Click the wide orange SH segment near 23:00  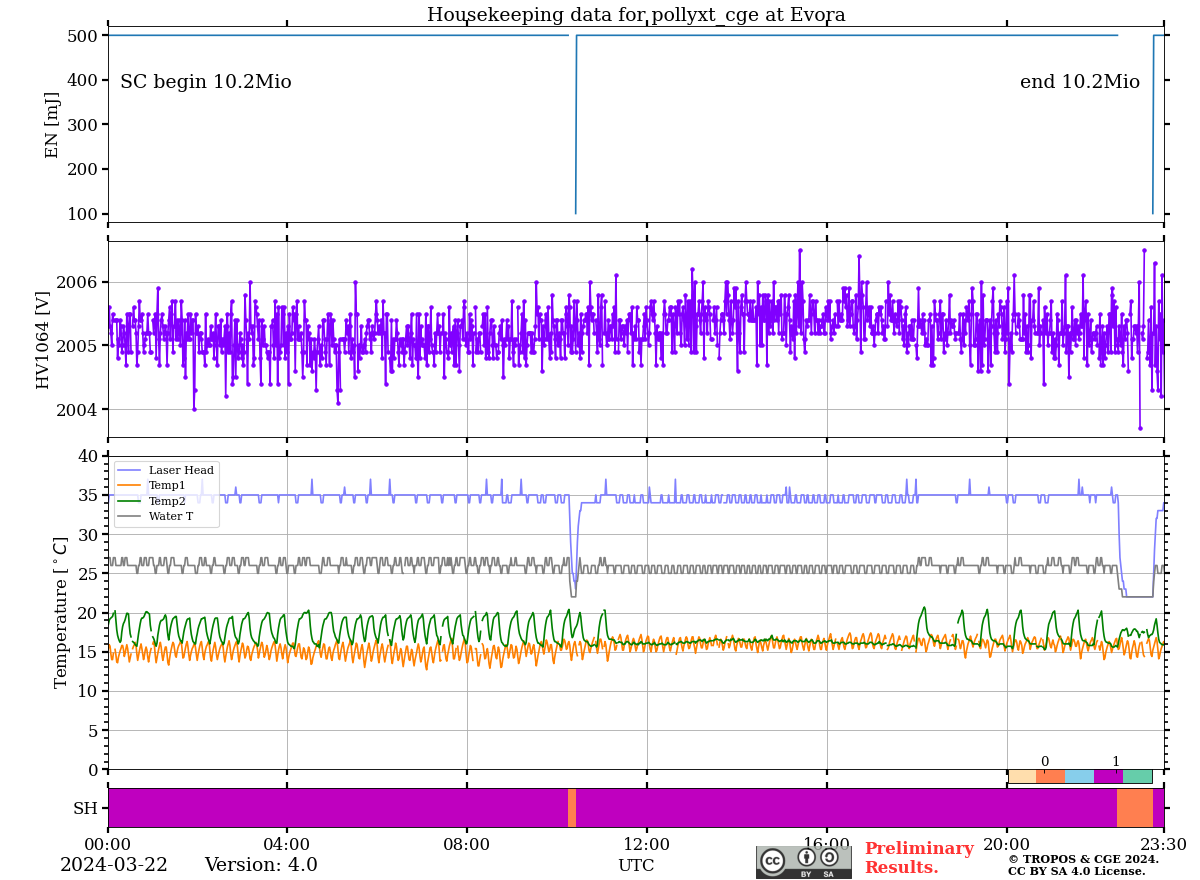[1135, 808]
